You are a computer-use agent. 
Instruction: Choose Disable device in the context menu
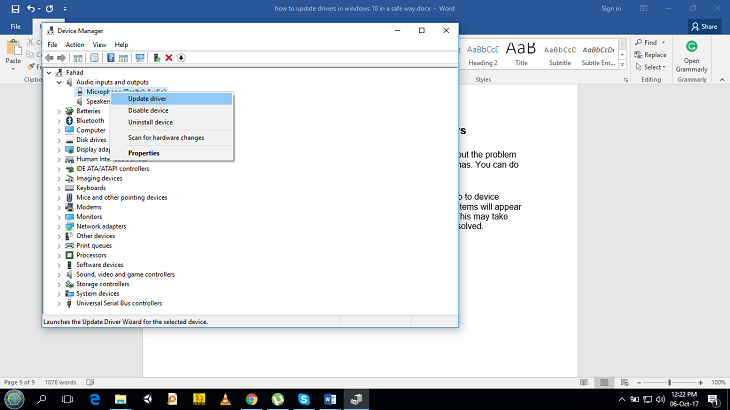171,110
